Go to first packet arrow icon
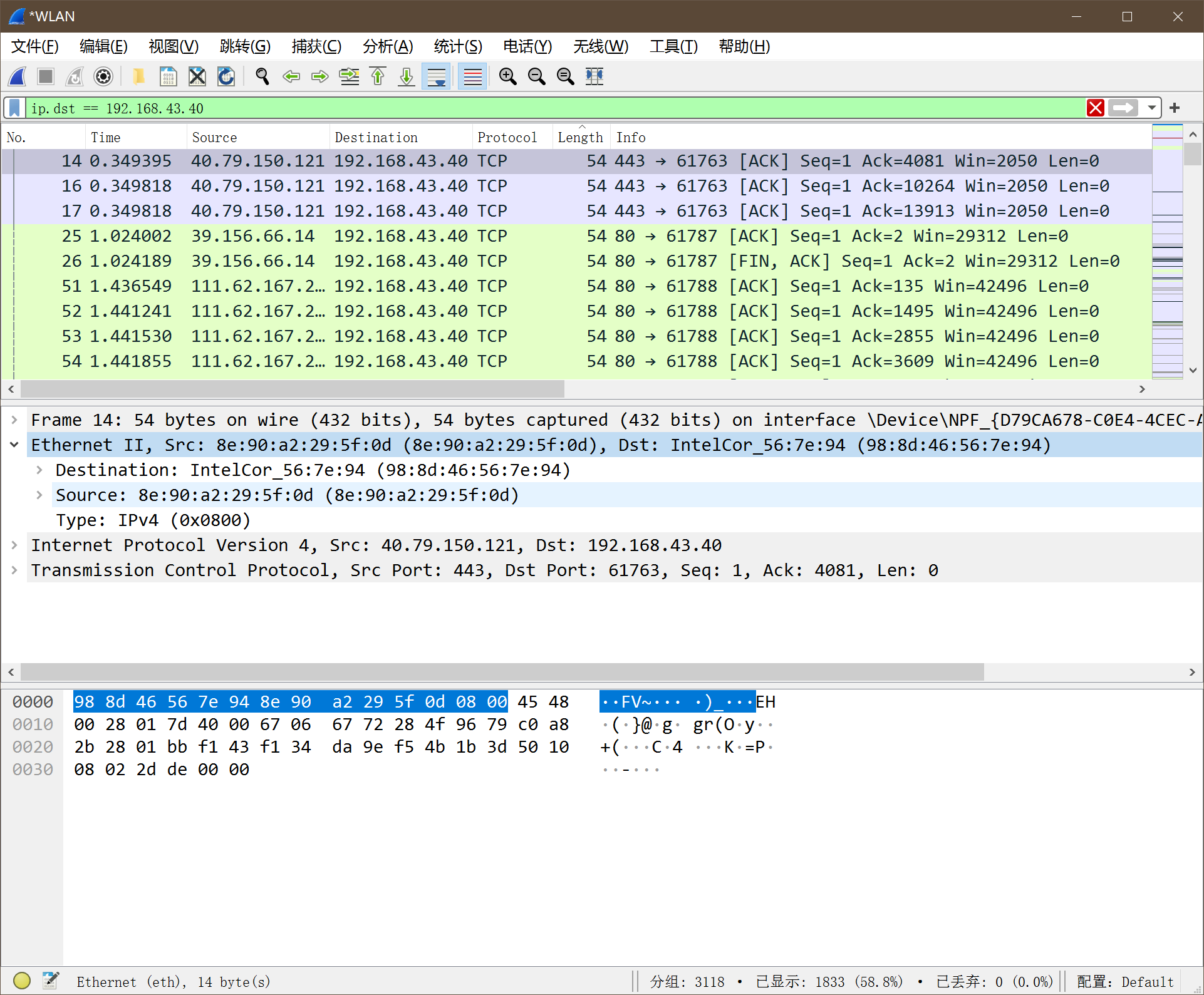The width and height of the screenshot is (1204, 995). [378, 76]
